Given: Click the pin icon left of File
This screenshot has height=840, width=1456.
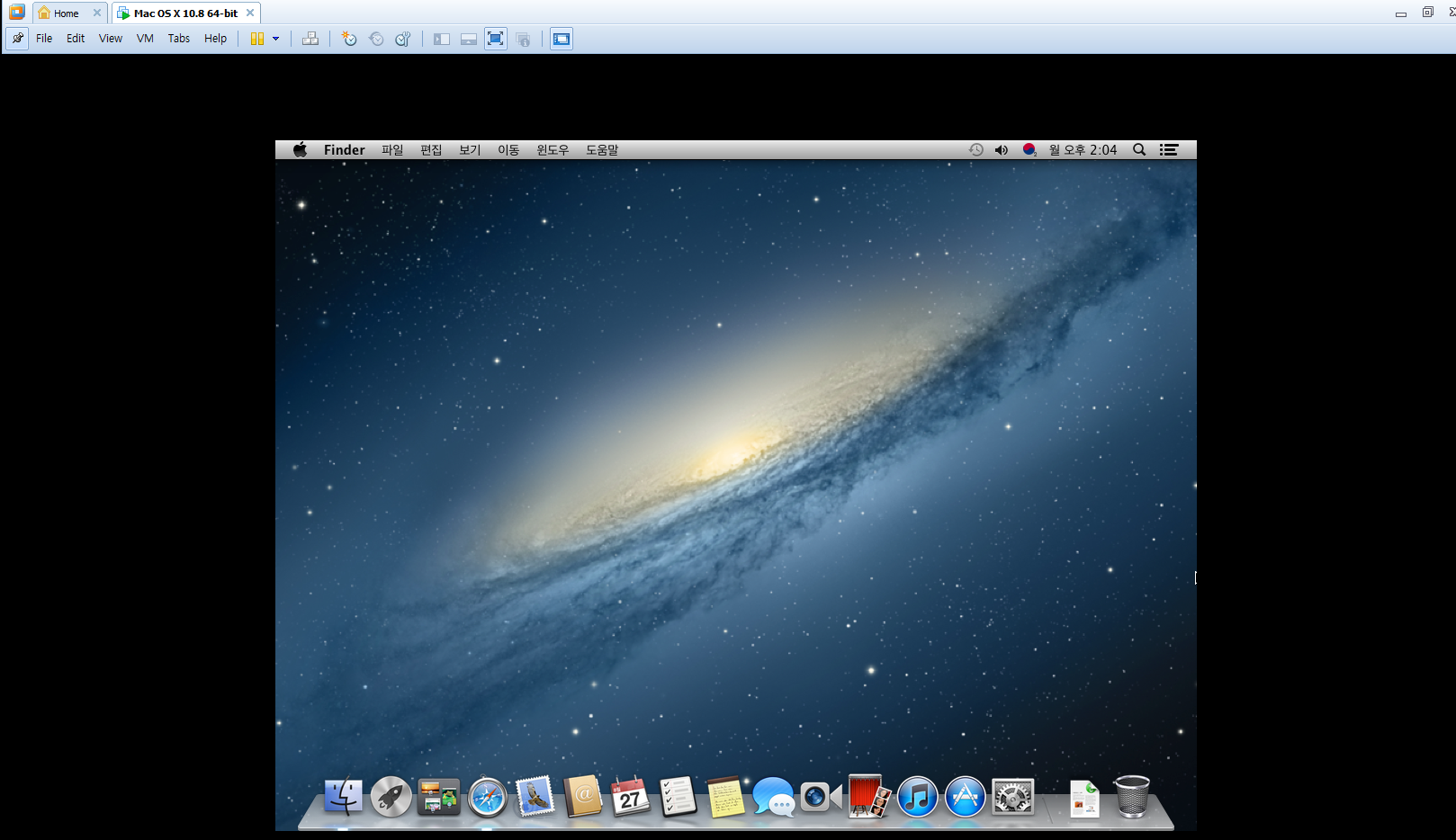Looking at the screenshot, I should (x=17, y=39).
